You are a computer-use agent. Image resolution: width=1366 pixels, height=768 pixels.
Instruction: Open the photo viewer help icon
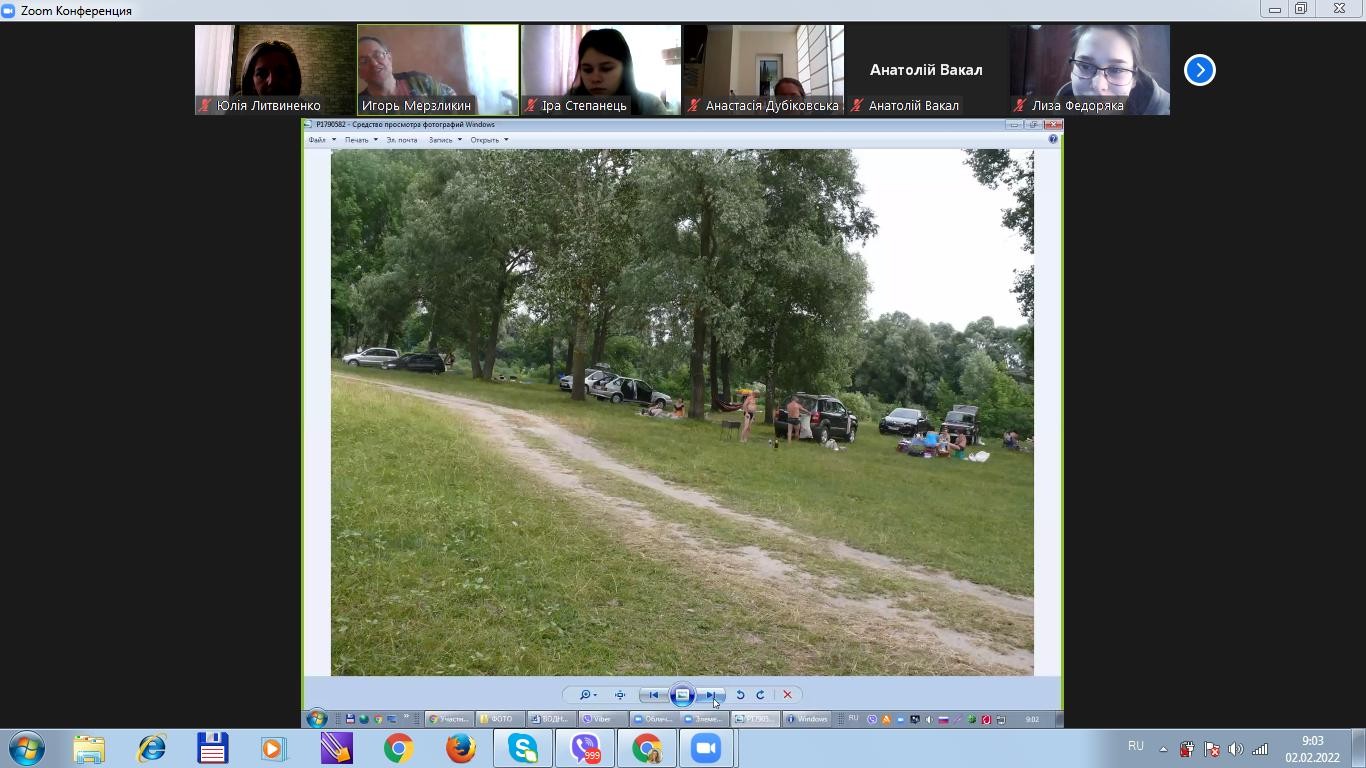tap(1052, 140)
